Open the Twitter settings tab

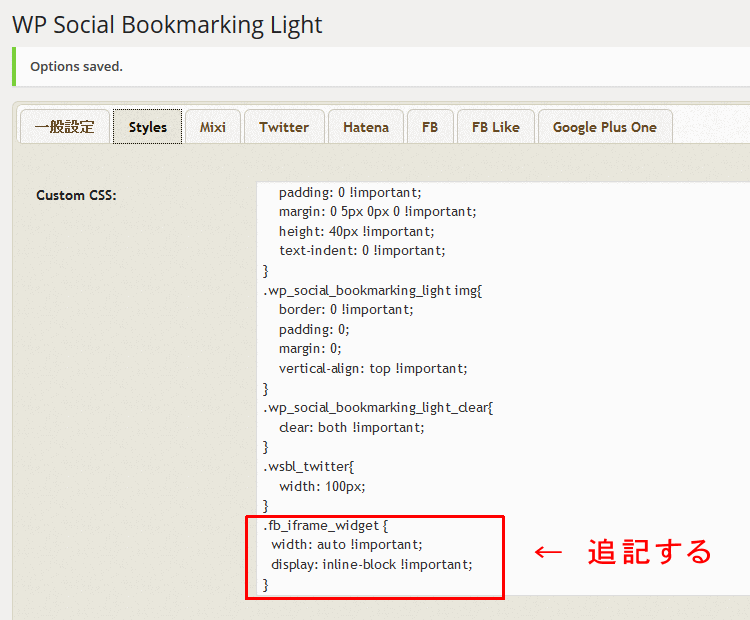tap(284, 127)
